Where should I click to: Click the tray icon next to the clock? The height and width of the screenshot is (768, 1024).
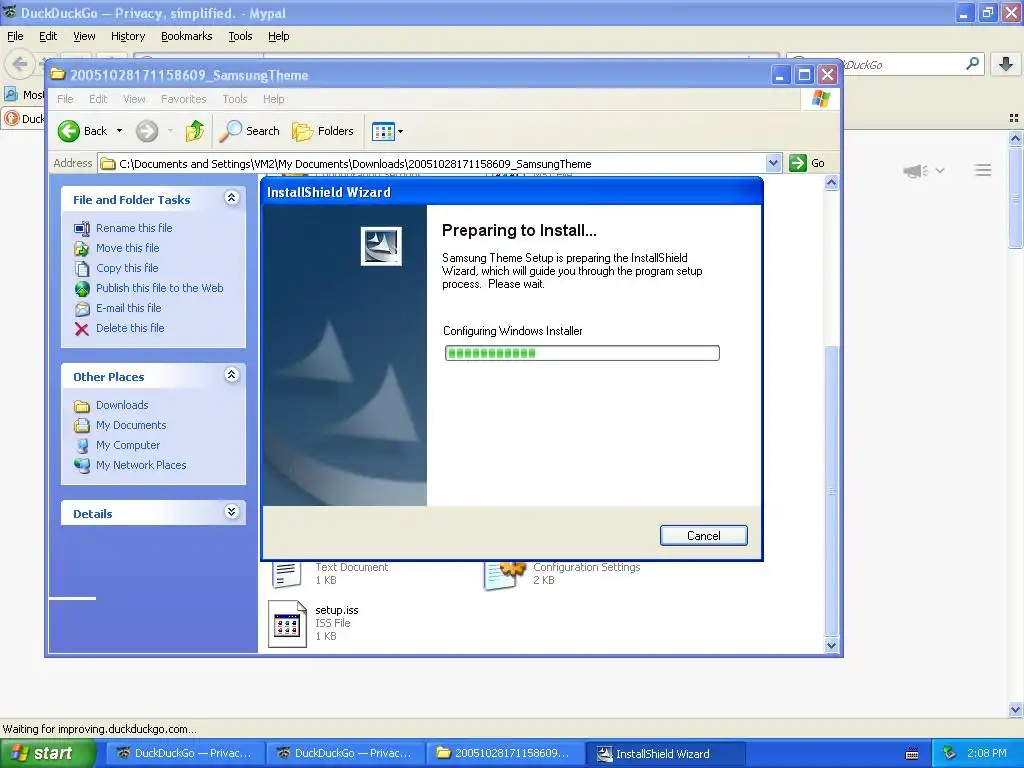click(x=949, y=754)
